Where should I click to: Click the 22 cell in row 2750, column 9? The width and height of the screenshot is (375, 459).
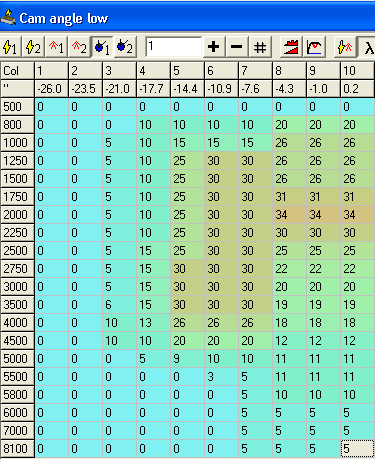coord(324,269)
